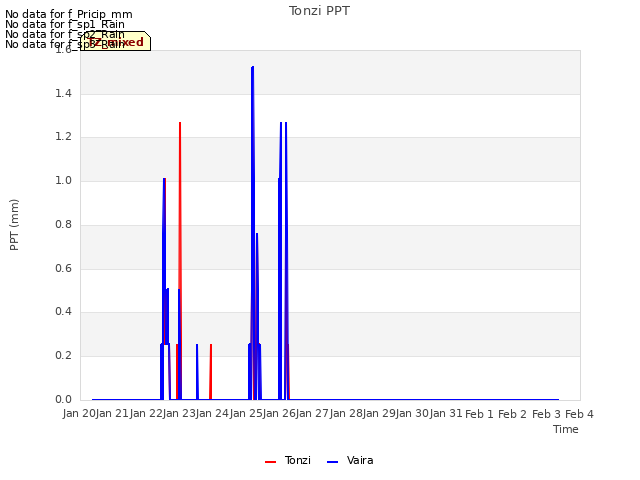The image size is (640, 480).
Task: Click the Jan 31 x-axis tick label
Action: click(446, 414)
